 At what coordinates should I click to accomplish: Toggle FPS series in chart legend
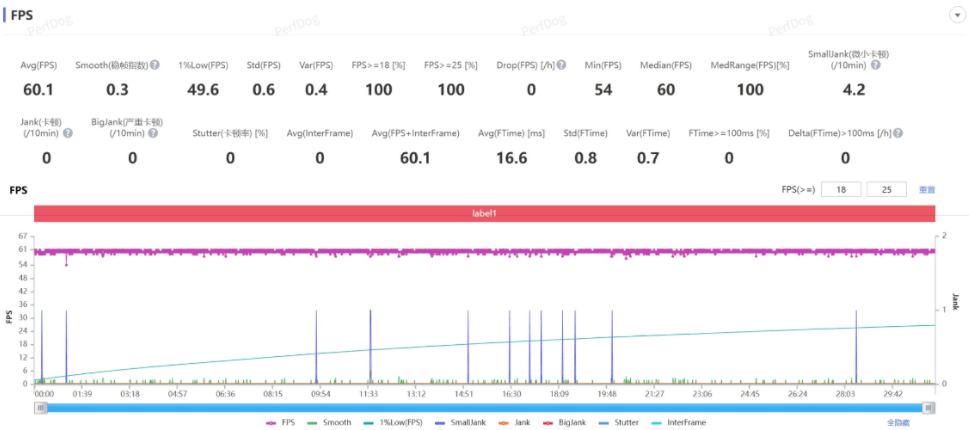pyautogui.click(x=281, y=423)
